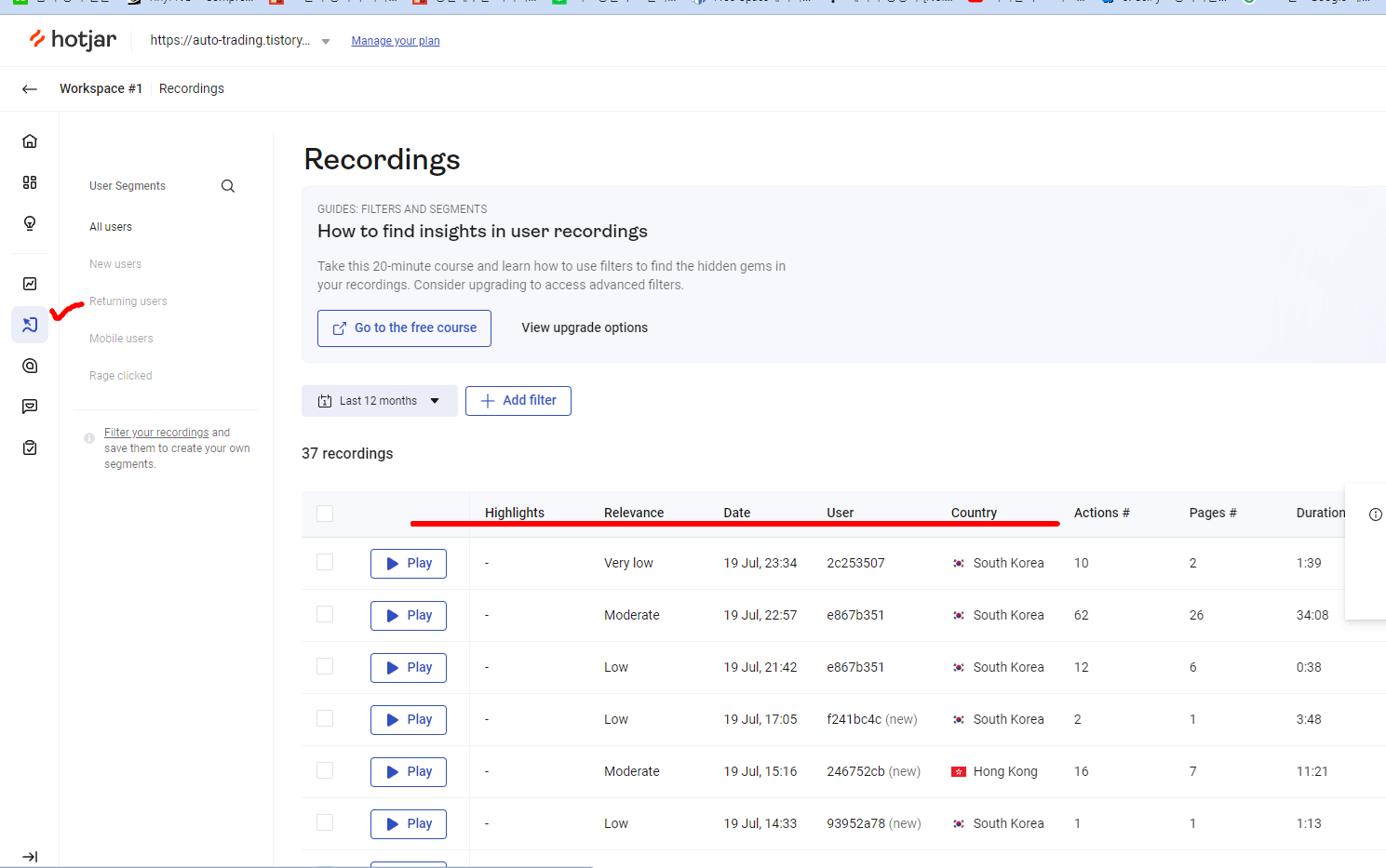Click the Recordings breadcrumb label

(192, 88)
